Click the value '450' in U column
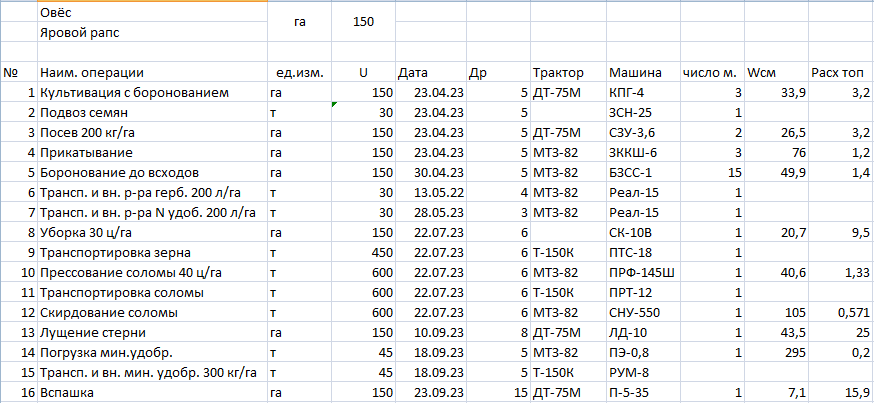Viewport: 874px width, 403px height. 363,253
